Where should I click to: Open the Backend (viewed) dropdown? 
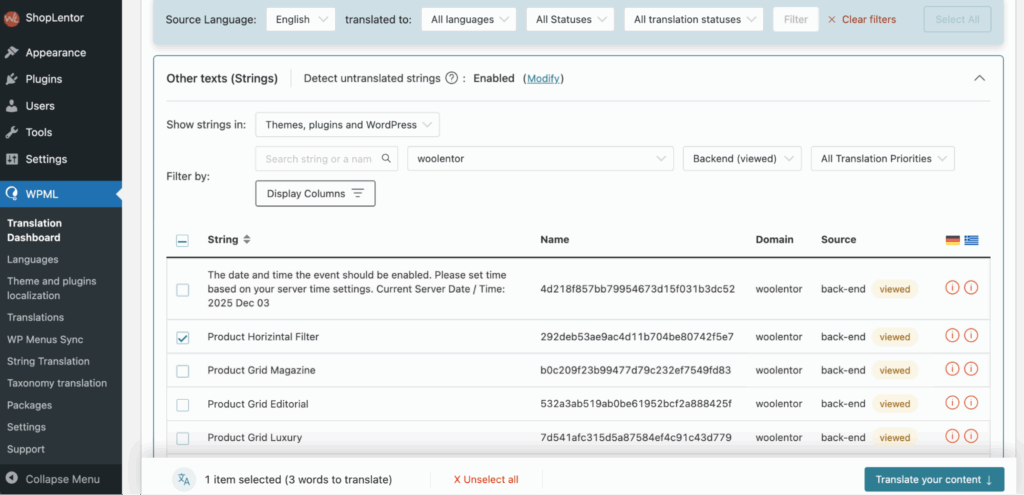[x=742, y=159]
